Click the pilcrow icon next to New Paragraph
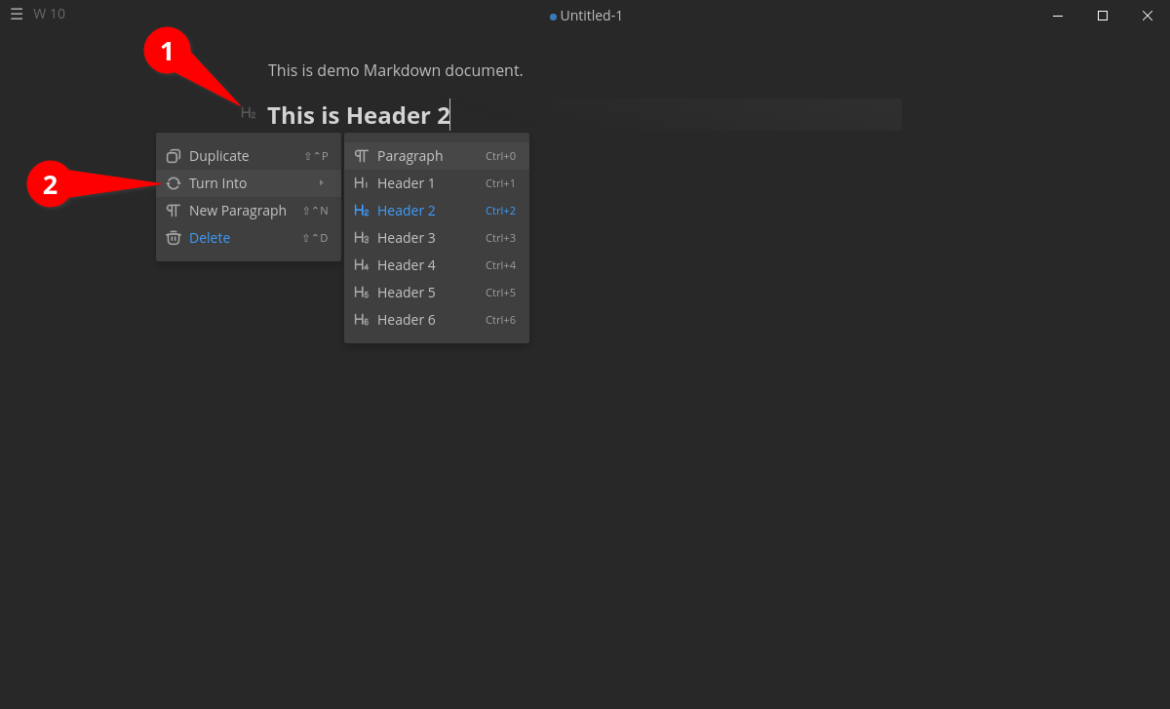The image size is (1170, 709). 173,210
